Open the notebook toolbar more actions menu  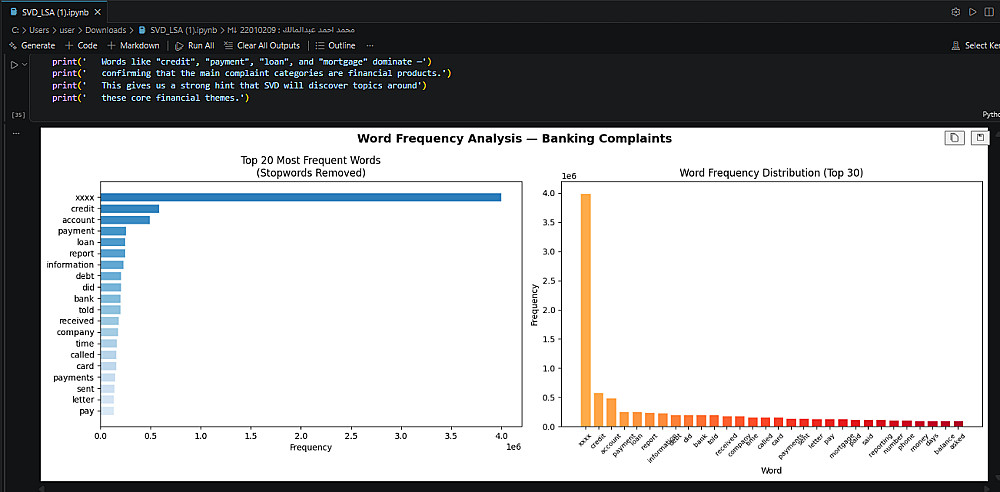pos(370,46)
